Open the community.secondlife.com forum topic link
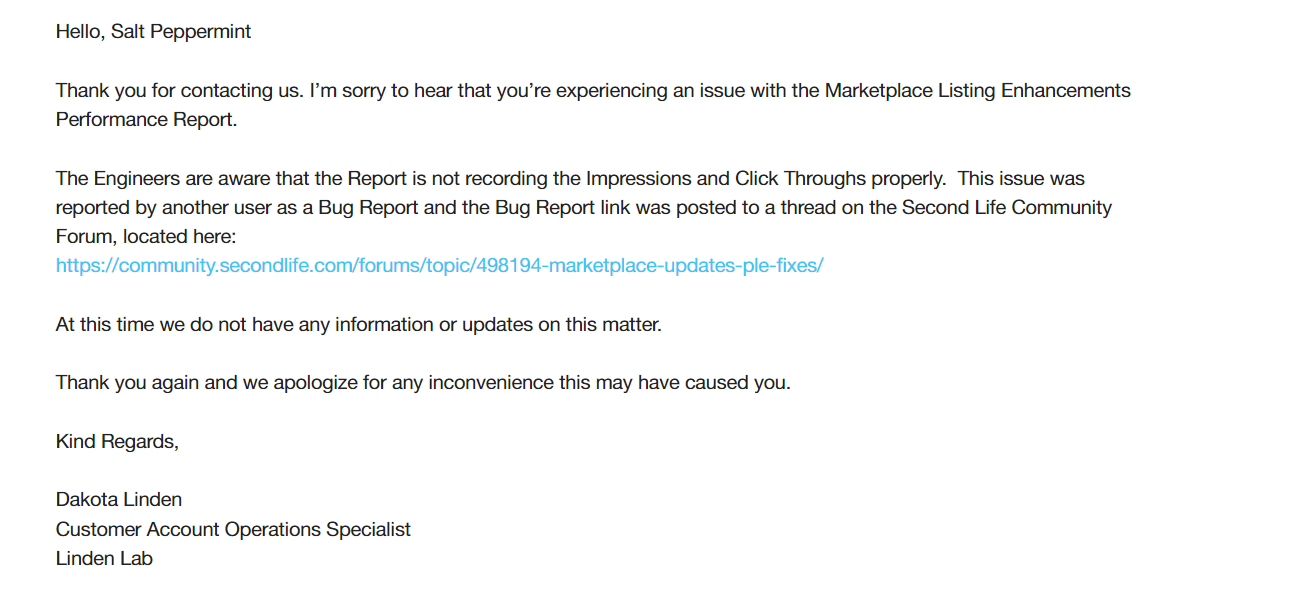 [440, 266]
